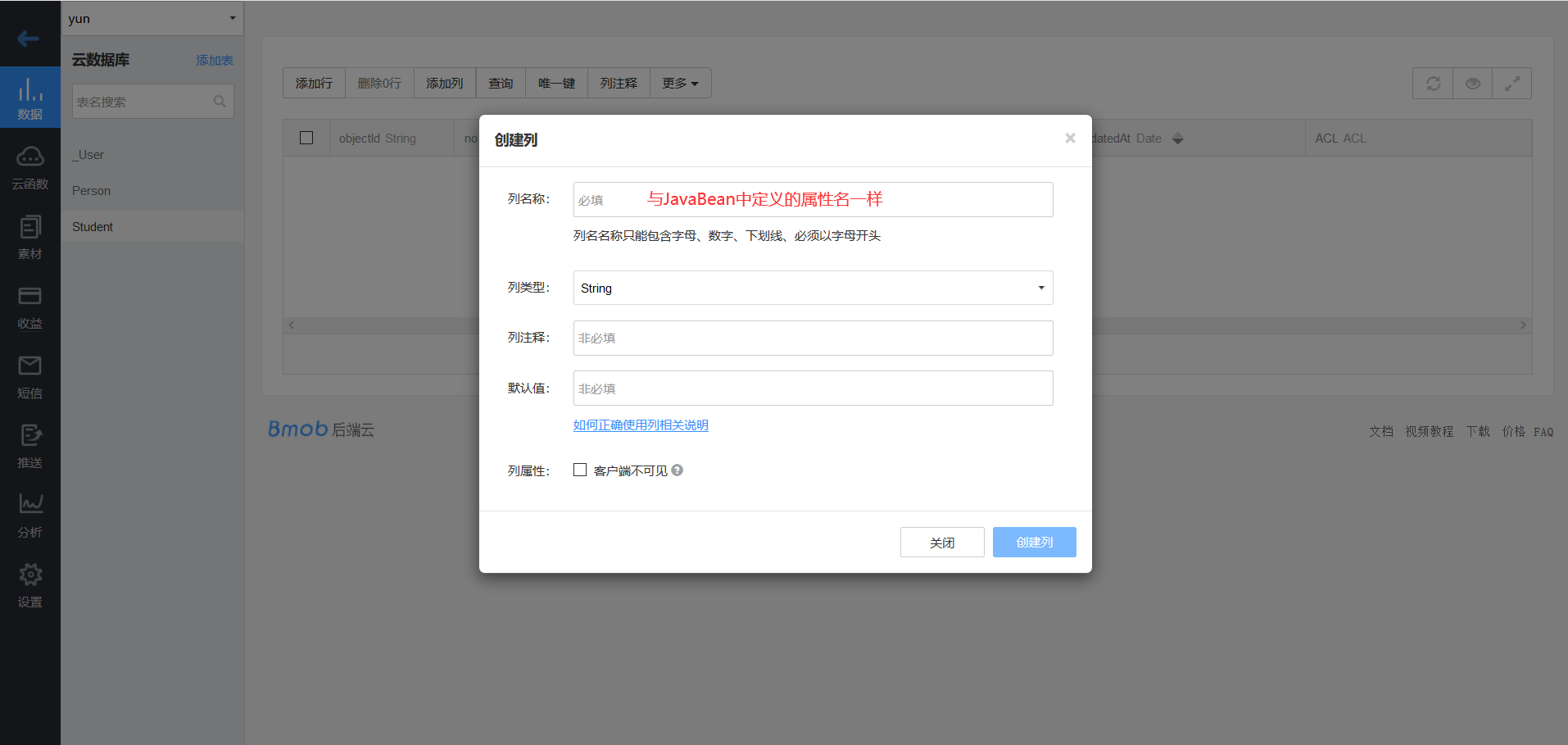Open the 素材 panel from the sidebar
Screen dimensions: 1568x745
[x=30, y=236]
